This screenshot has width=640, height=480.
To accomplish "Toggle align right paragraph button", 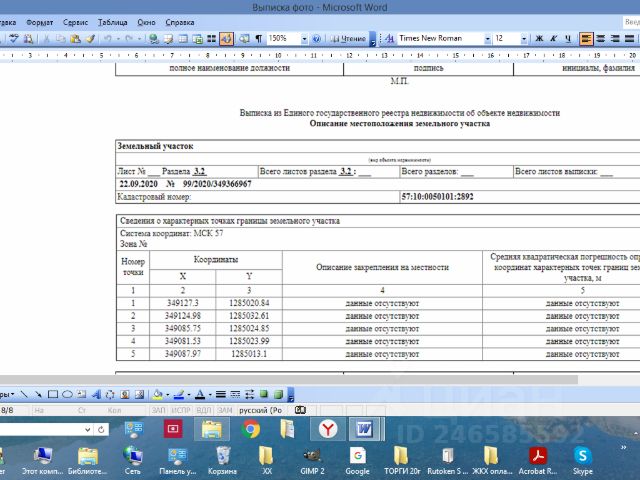I will [615, 39].
